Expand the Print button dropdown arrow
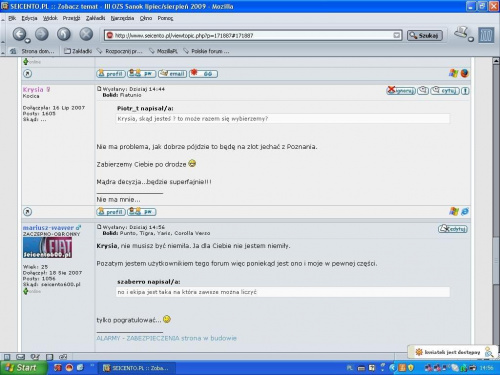This screenshot has height=375, width=500. click(471, 39)
